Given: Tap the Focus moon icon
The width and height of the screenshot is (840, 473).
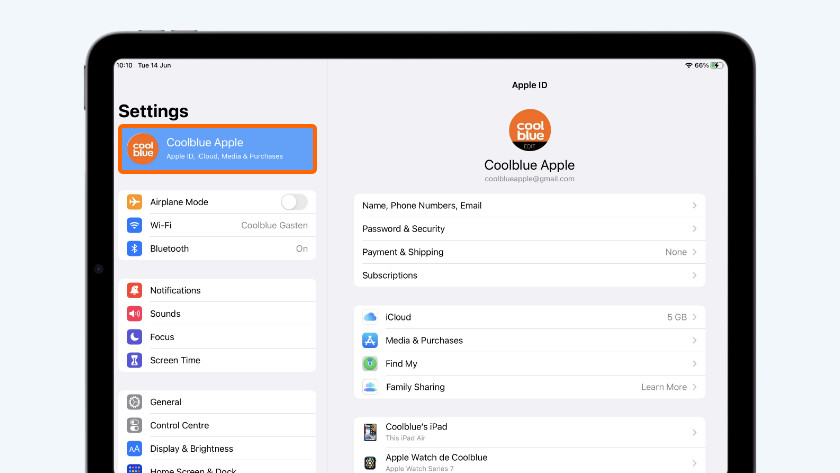Looking at the screenshot, I should coord(134,337).
